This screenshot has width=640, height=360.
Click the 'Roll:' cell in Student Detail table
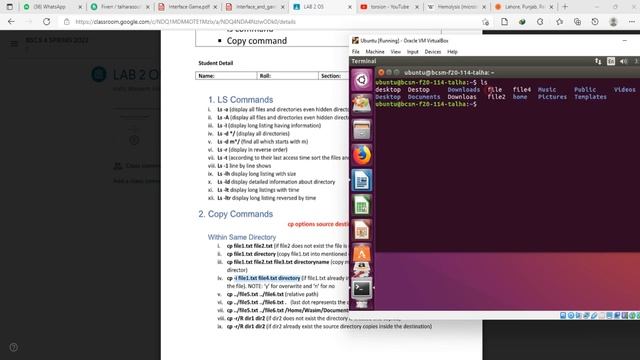(288, 76)
